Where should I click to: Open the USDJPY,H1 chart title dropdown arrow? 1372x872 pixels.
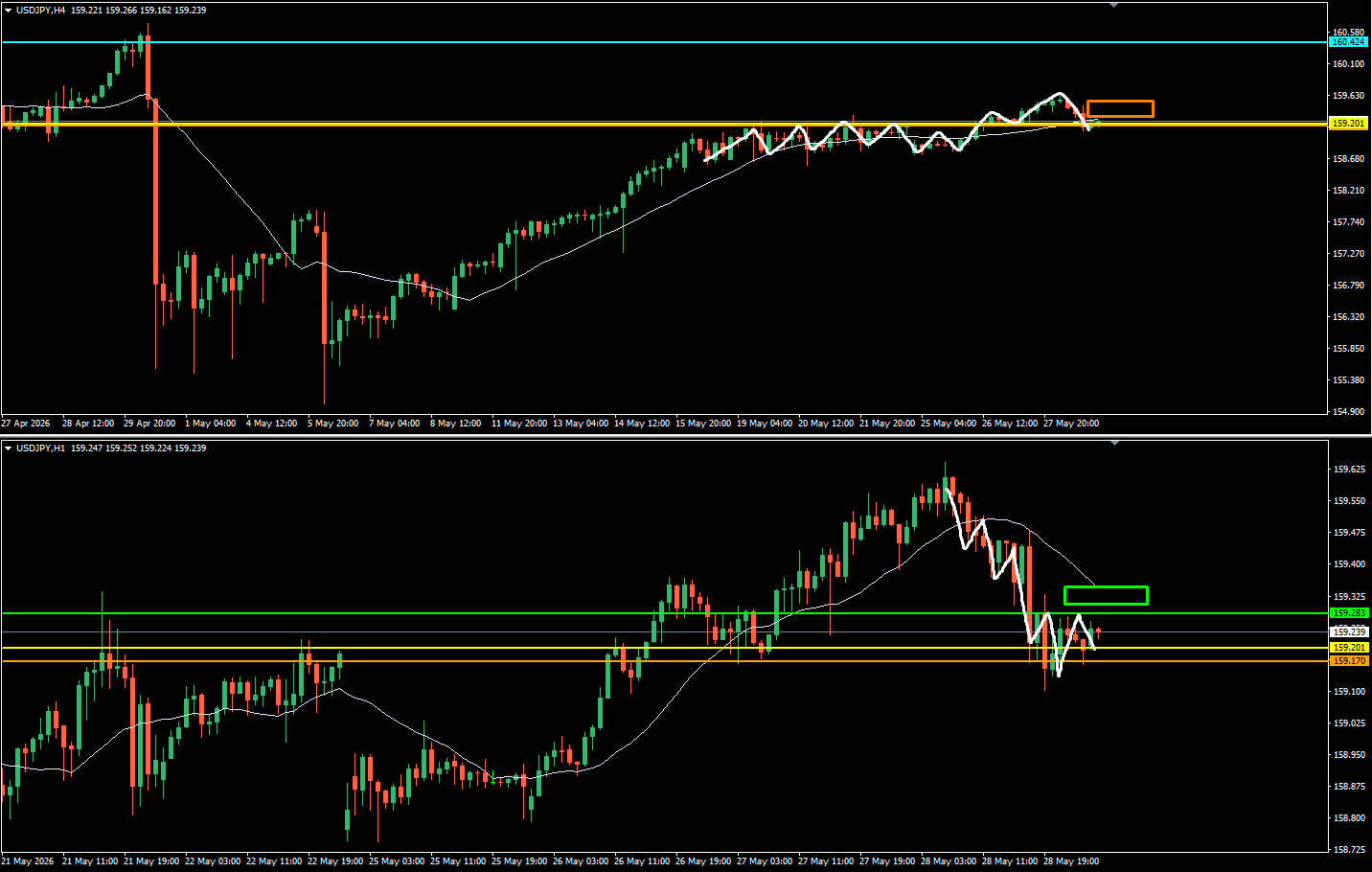(9, 448)
